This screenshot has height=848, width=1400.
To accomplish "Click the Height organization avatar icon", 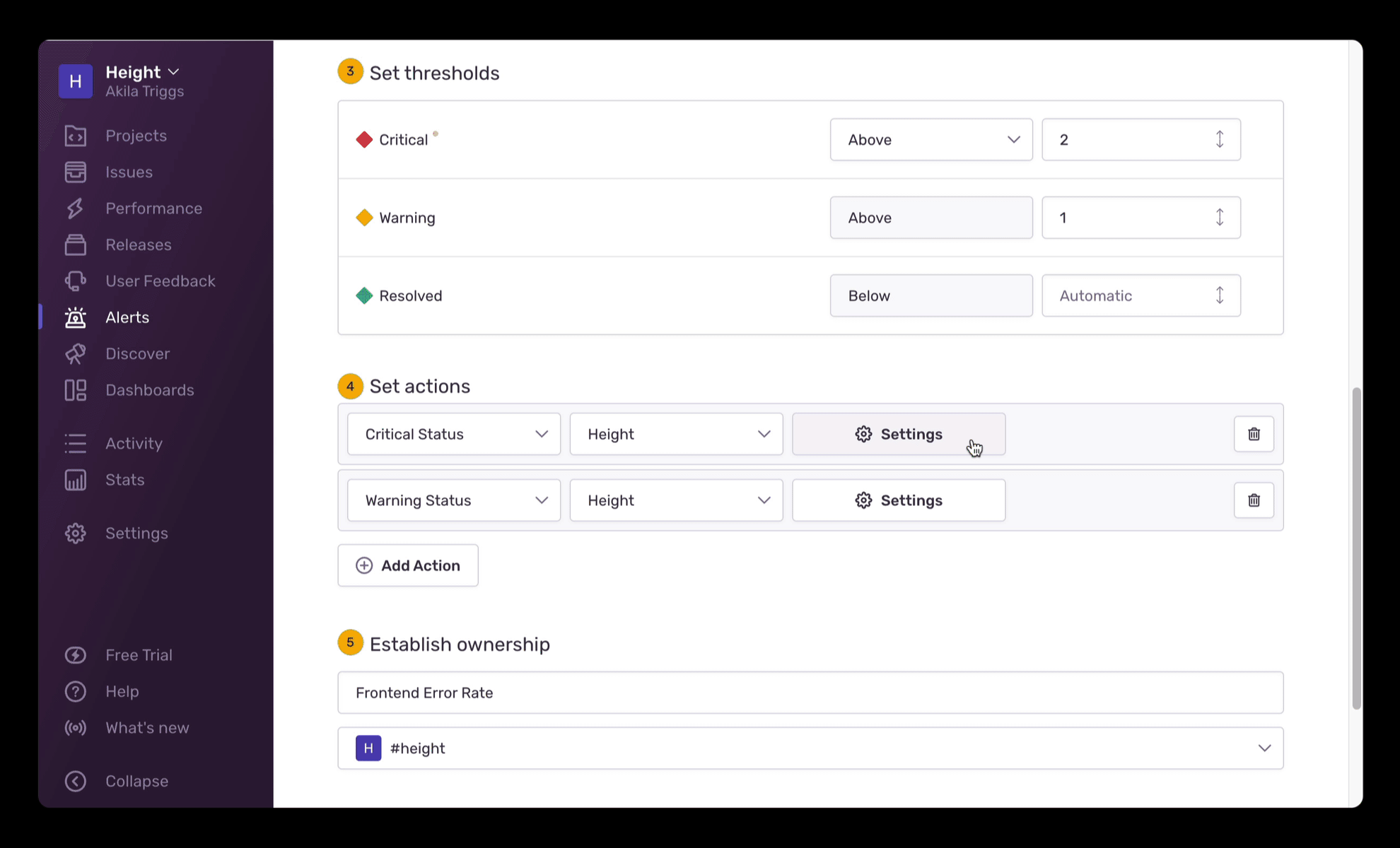I will [76, 81].
